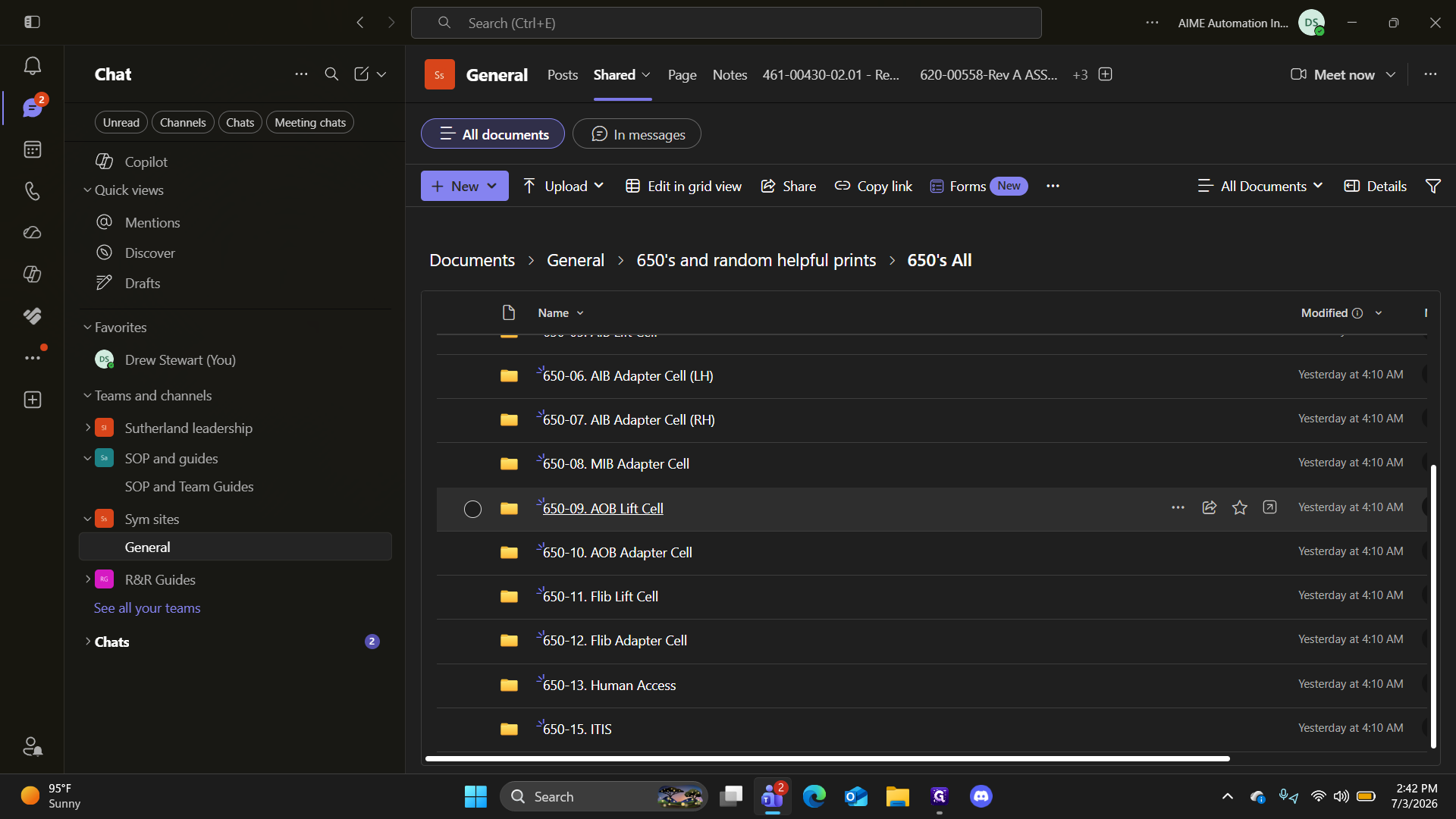Switch to the Notes tab
The width and height of the screenshot is (1456, 819).
tap(730, 74)
